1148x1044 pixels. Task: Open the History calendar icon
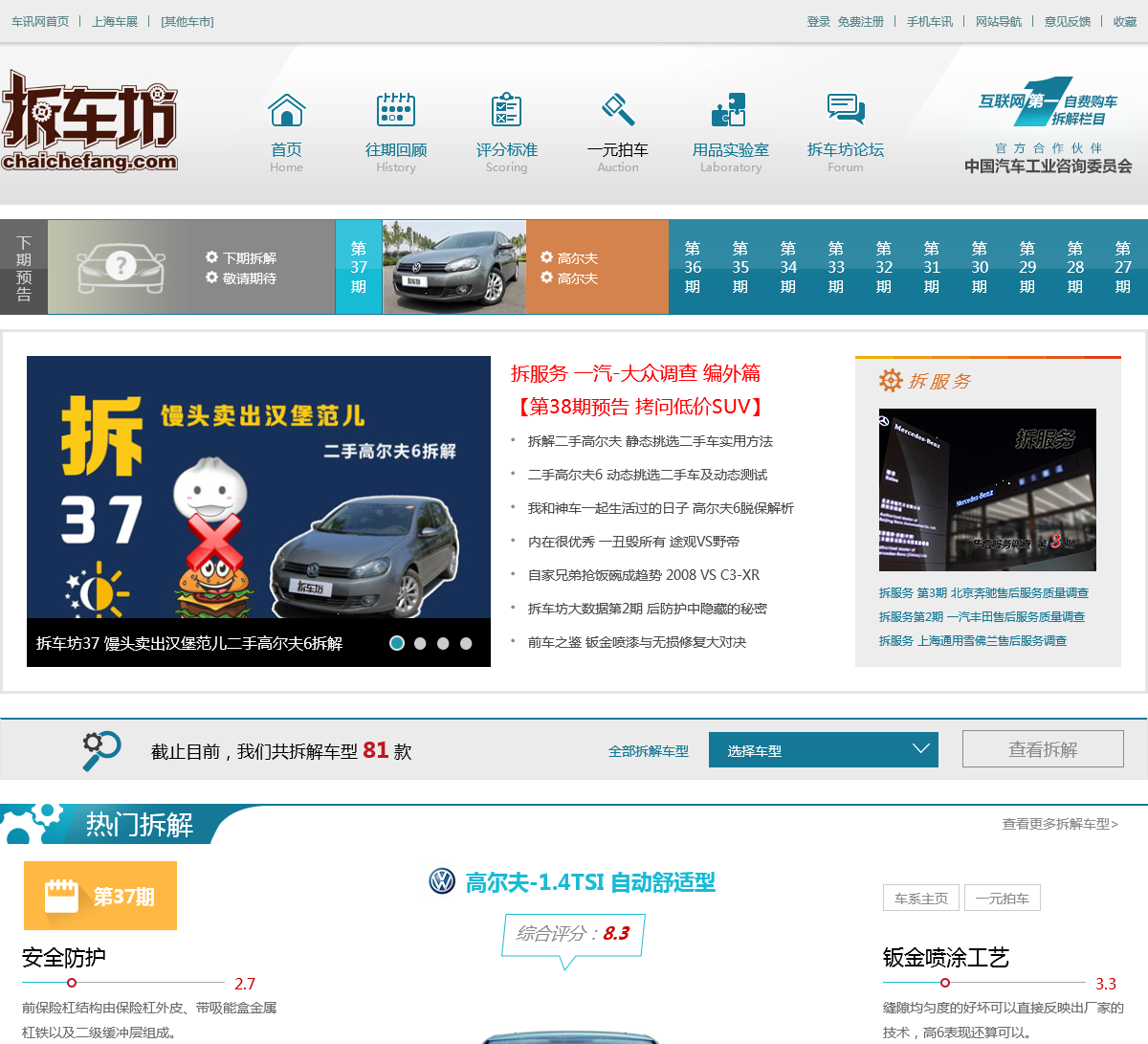click(x=396, y=110)
